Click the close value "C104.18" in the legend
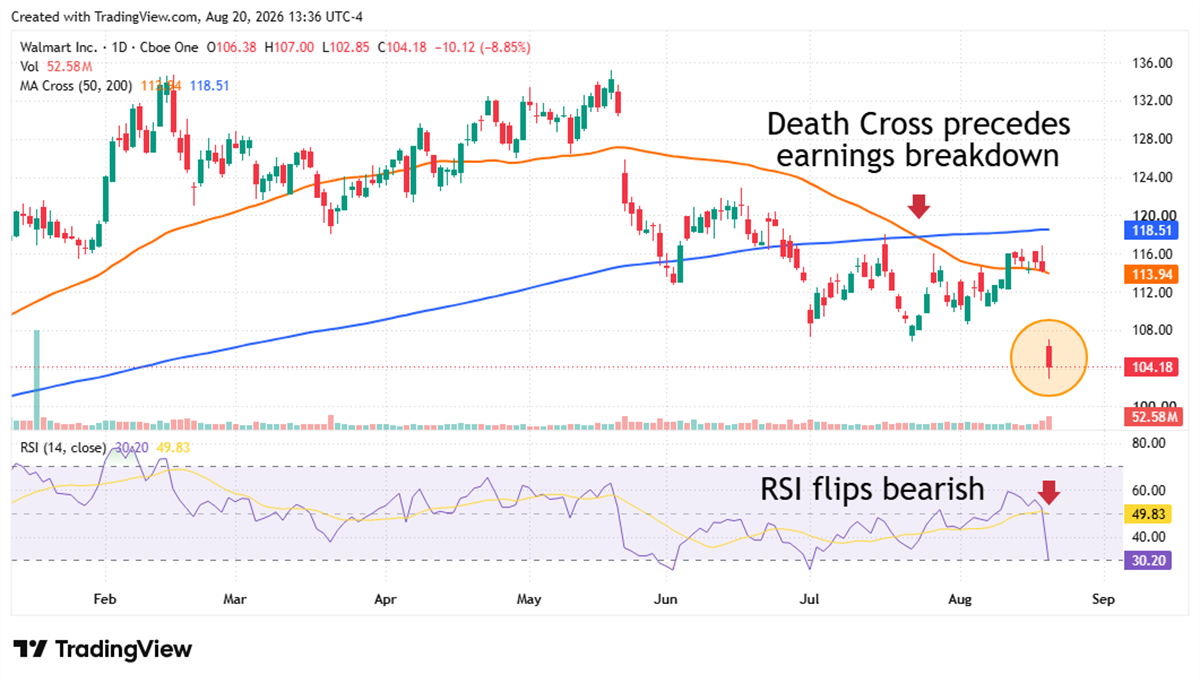 402,47
